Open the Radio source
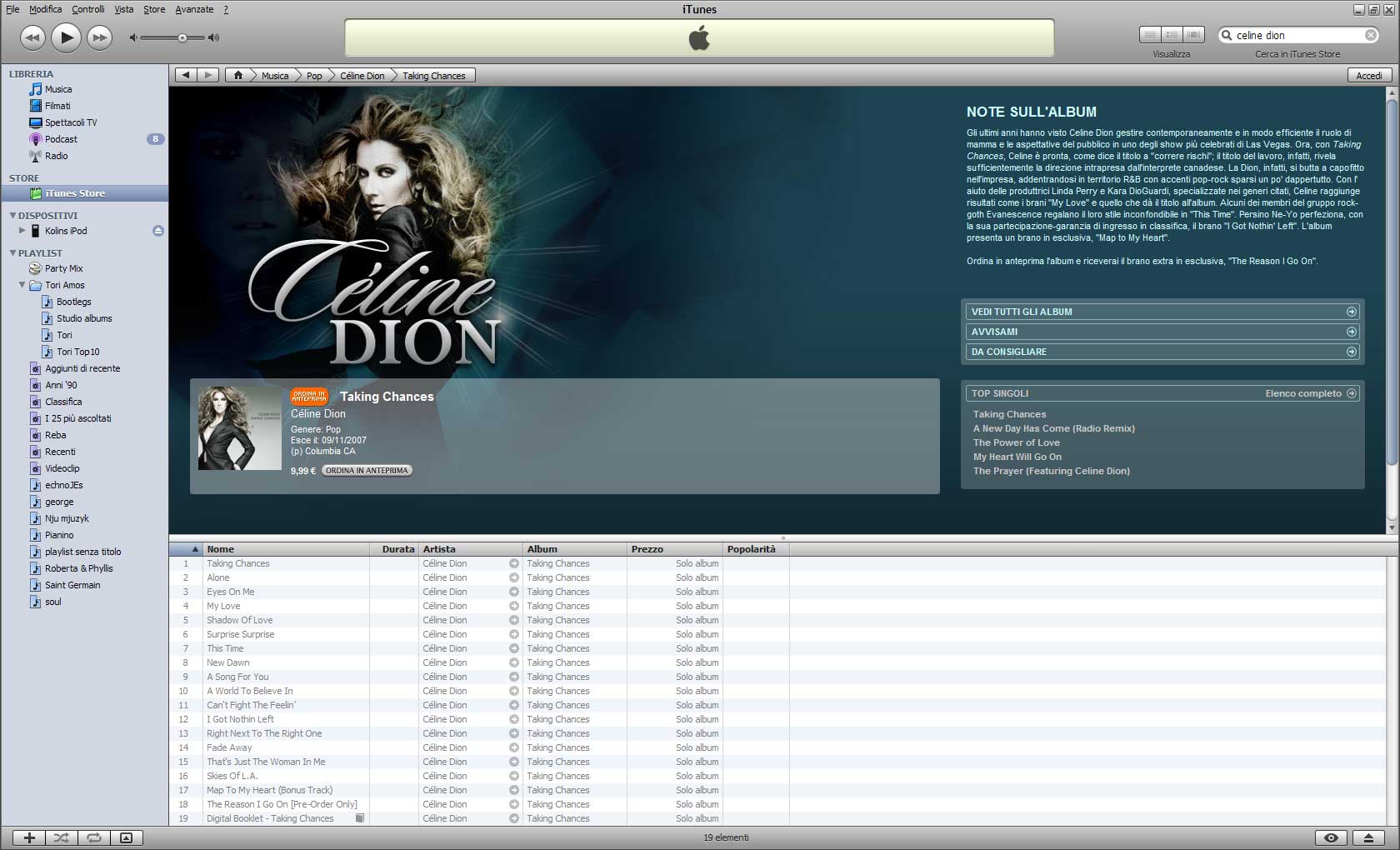Image resolution: width=1400 pixels, height=850 pixels. pyautogui.click(x=57, y=156)
